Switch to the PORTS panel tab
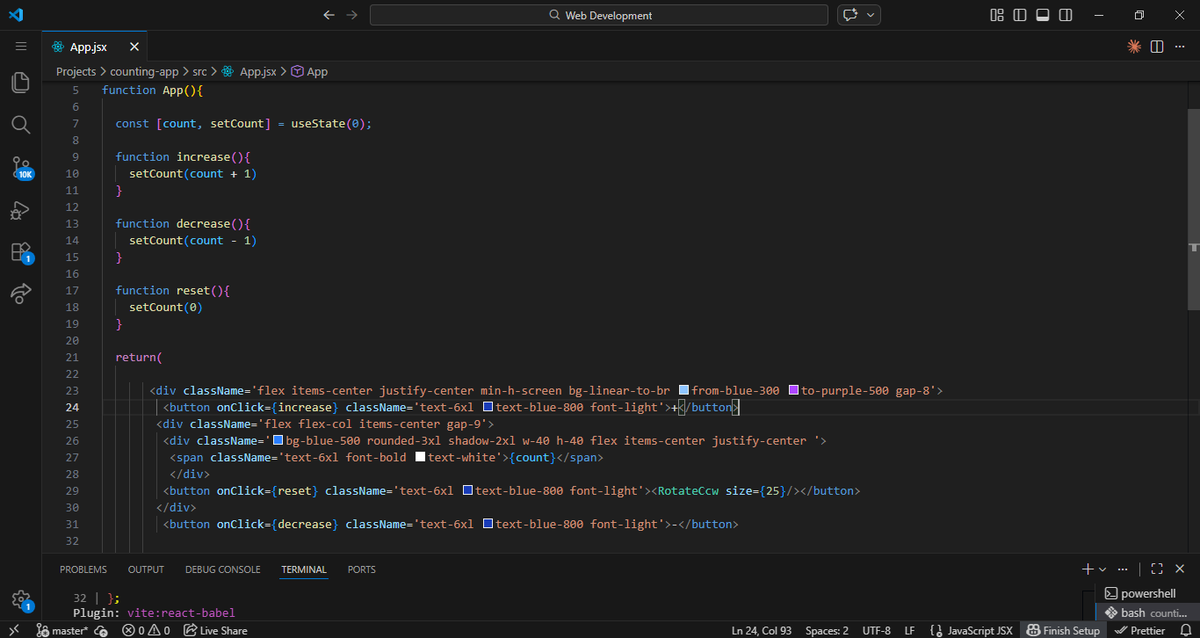Screen dimensions: 1200x638 coord(362,569)
